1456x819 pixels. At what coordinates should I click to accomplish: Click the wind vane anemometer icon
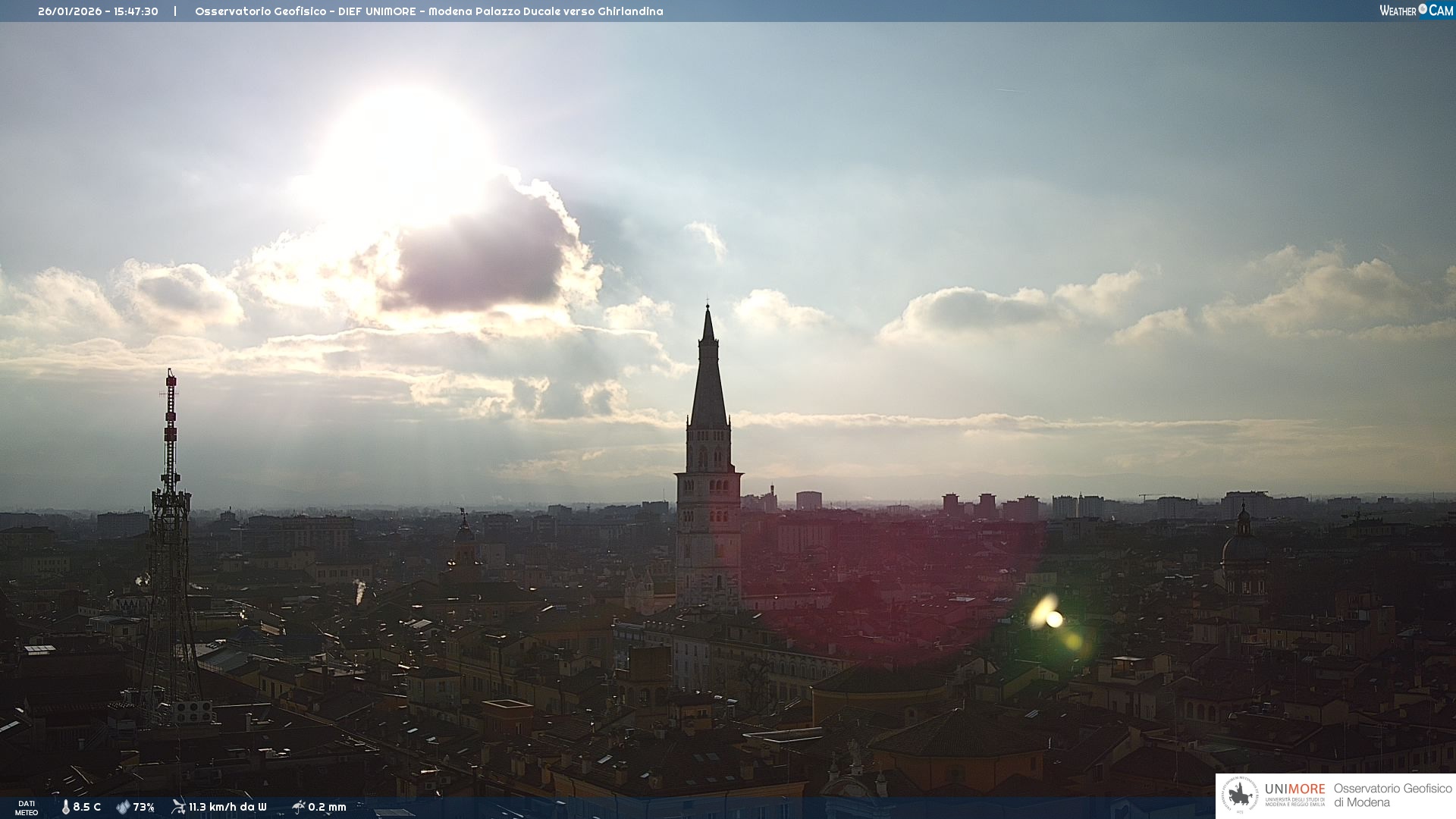click(178, 807)
